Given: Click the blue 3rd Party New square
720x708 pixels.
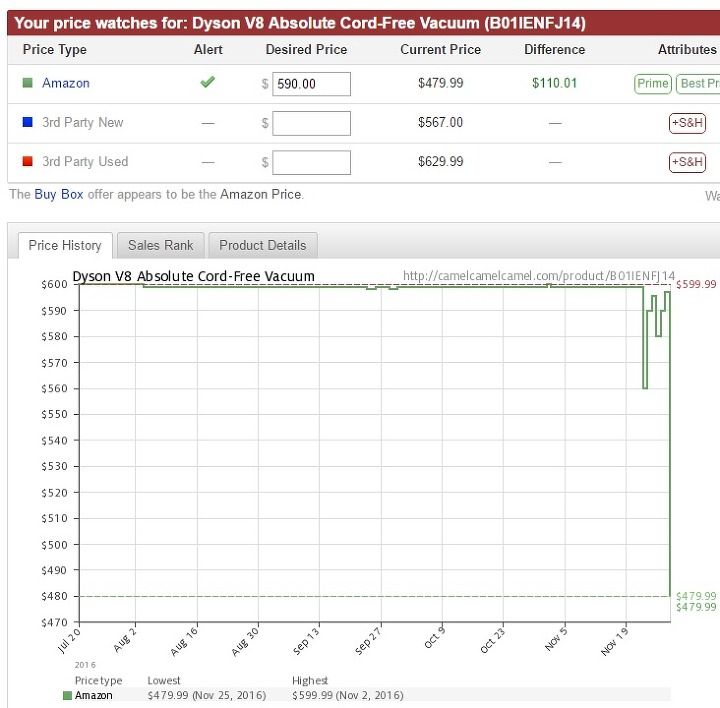Looking at the screenshot, I should pyautogui.click(x=28, y=122).
